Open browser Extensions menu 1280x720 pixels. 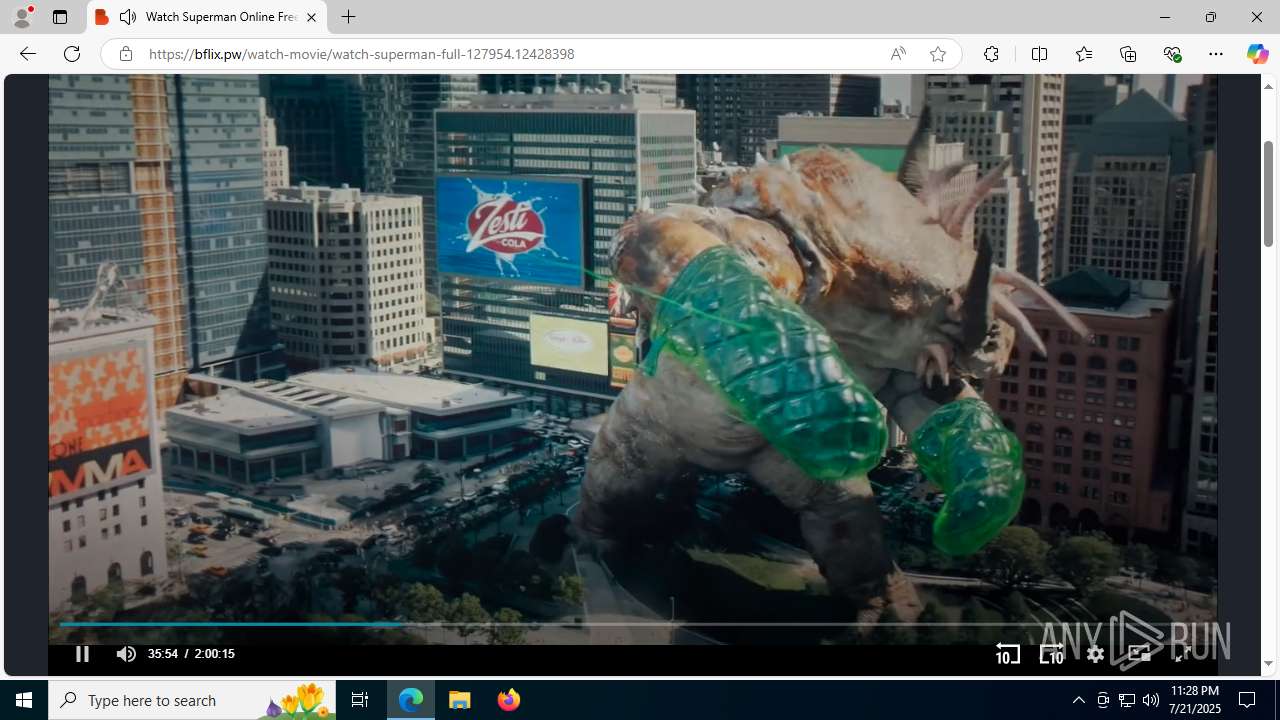click(x=991, y=54)
